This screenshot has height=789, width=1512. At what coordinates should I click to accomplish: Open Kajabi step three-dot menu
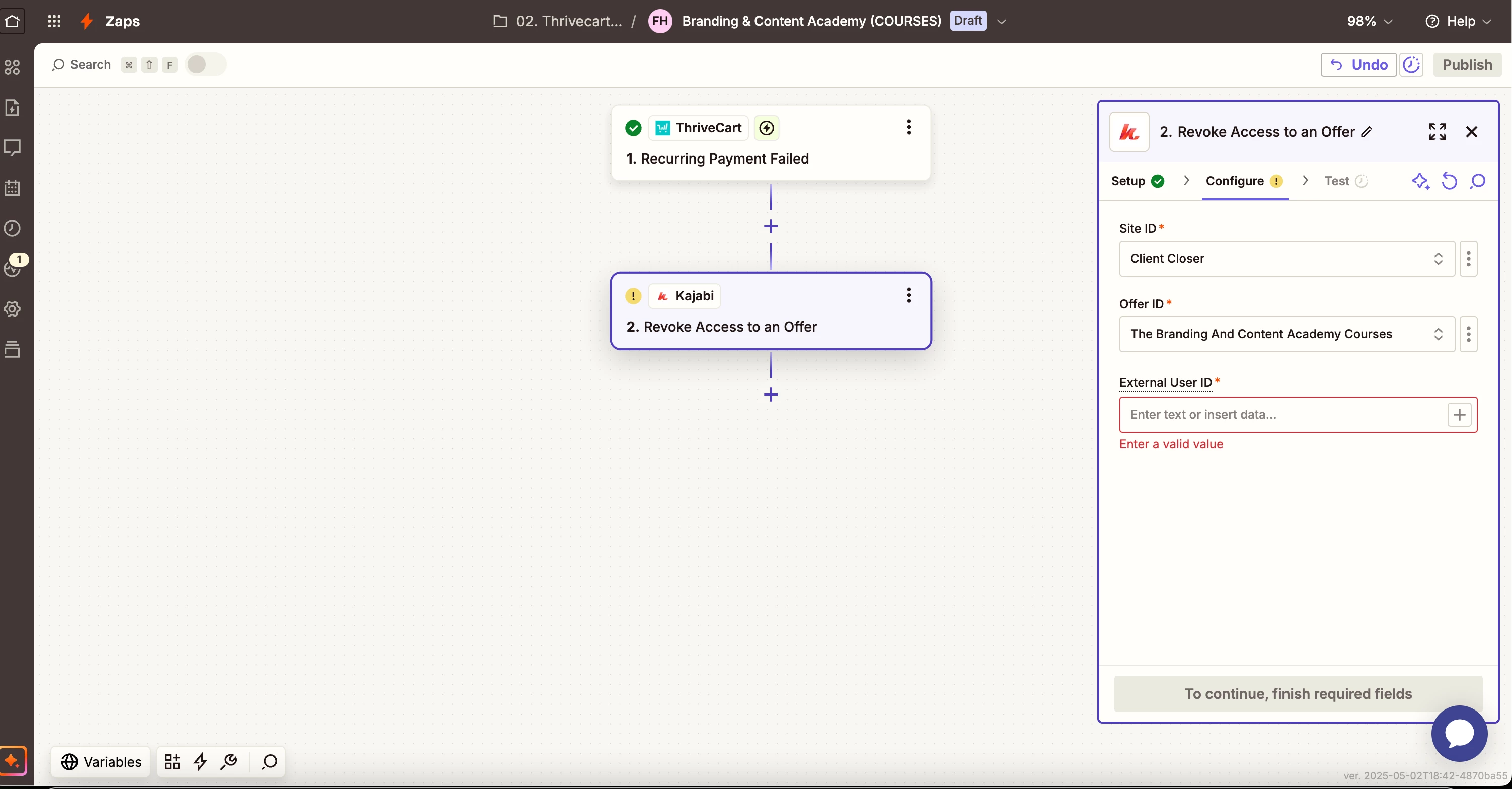click(x=908, y=295)
